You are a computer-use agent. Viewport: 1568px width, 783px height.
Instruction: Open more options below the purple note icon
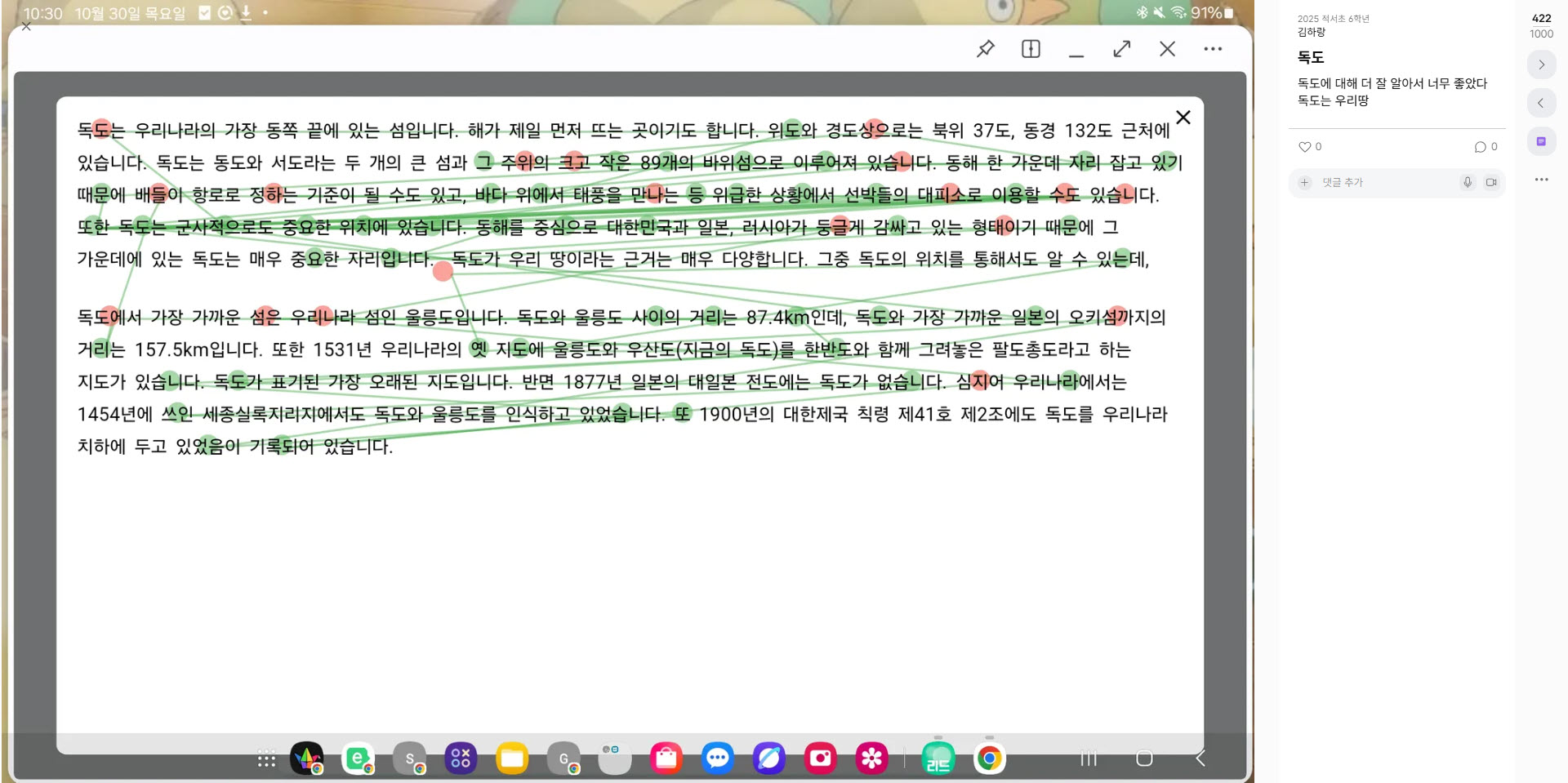pyautogui.click(x=1541, y=180)
